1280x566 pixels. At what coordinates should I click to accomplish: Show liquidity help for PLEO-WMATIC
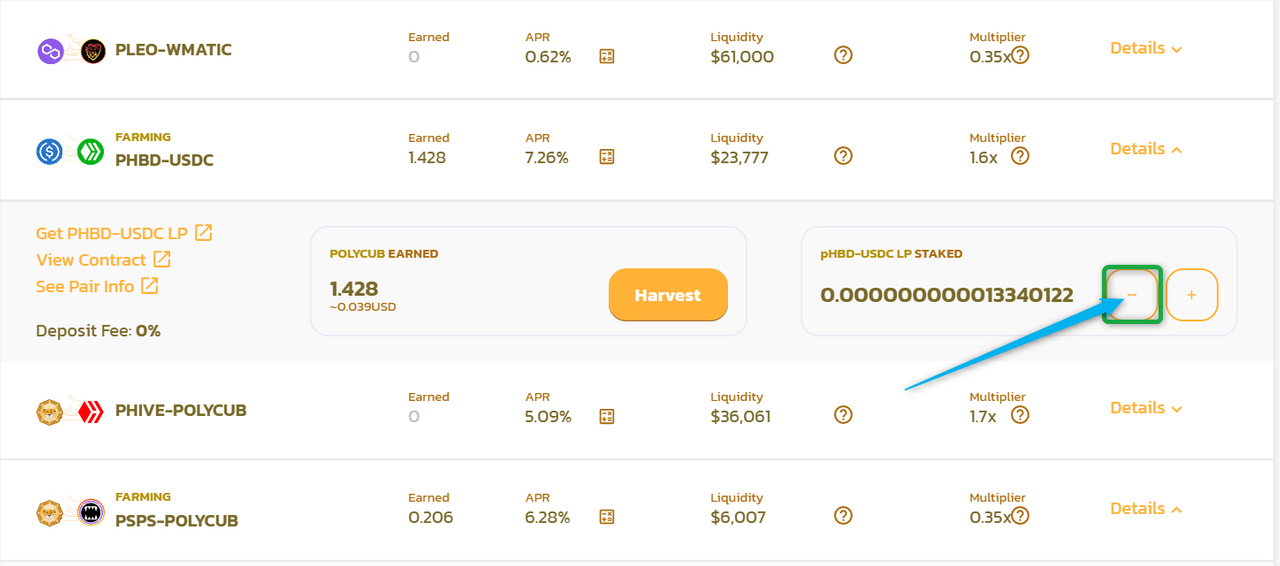843,55
